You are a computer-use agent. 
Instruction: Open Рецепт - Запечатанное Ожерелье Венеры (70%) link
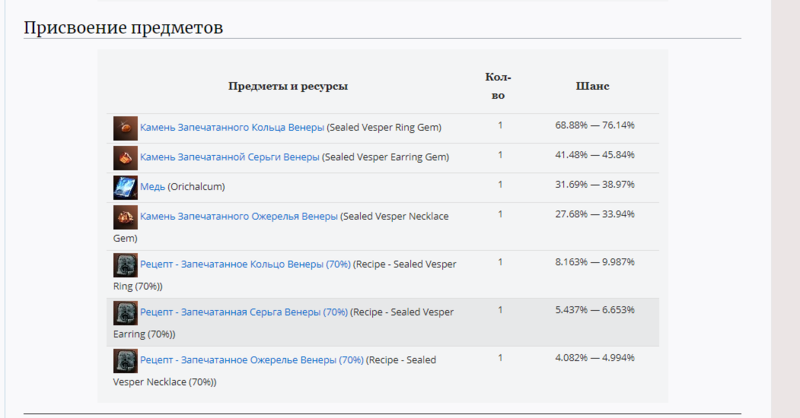pyautogui.click(x=252, y=360)
